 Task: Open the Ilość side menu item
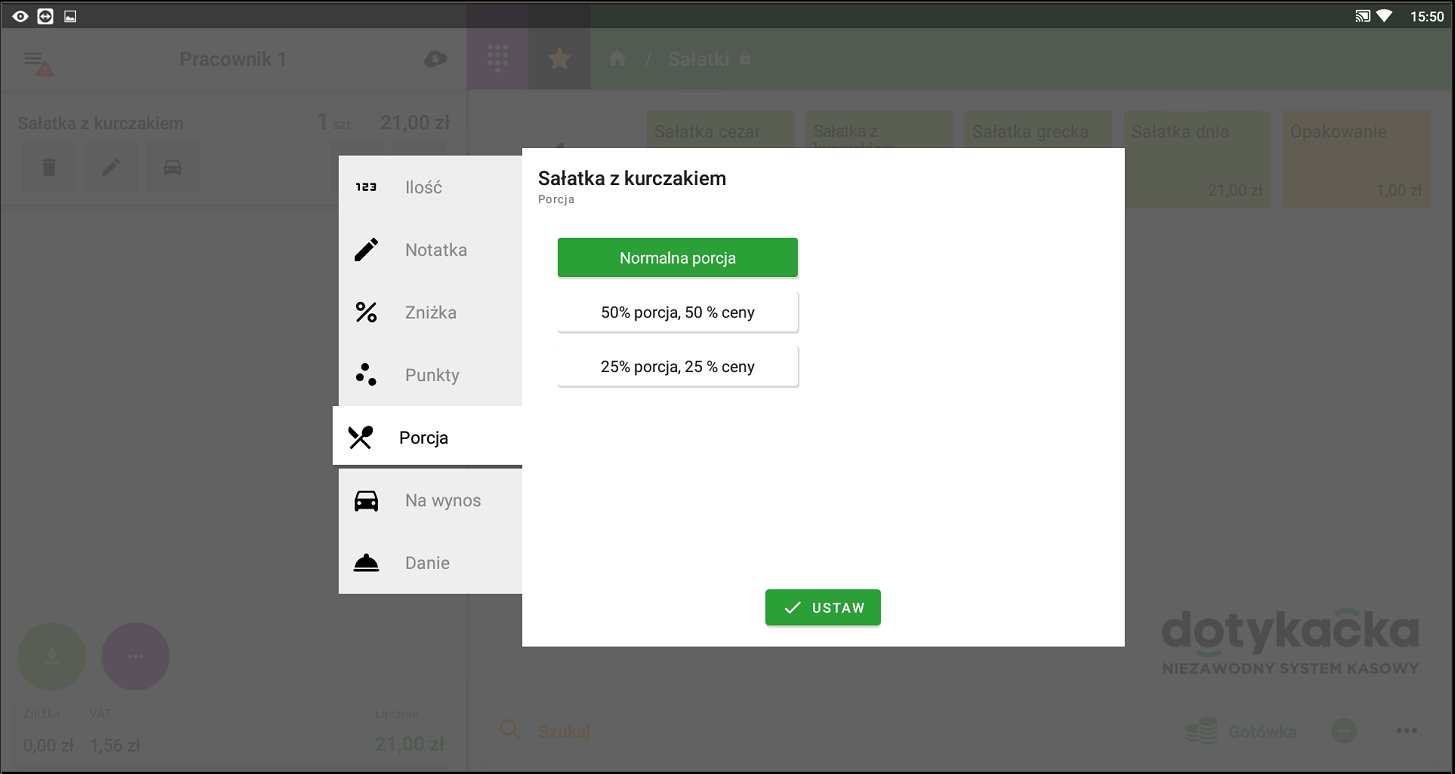click(430, 187)
